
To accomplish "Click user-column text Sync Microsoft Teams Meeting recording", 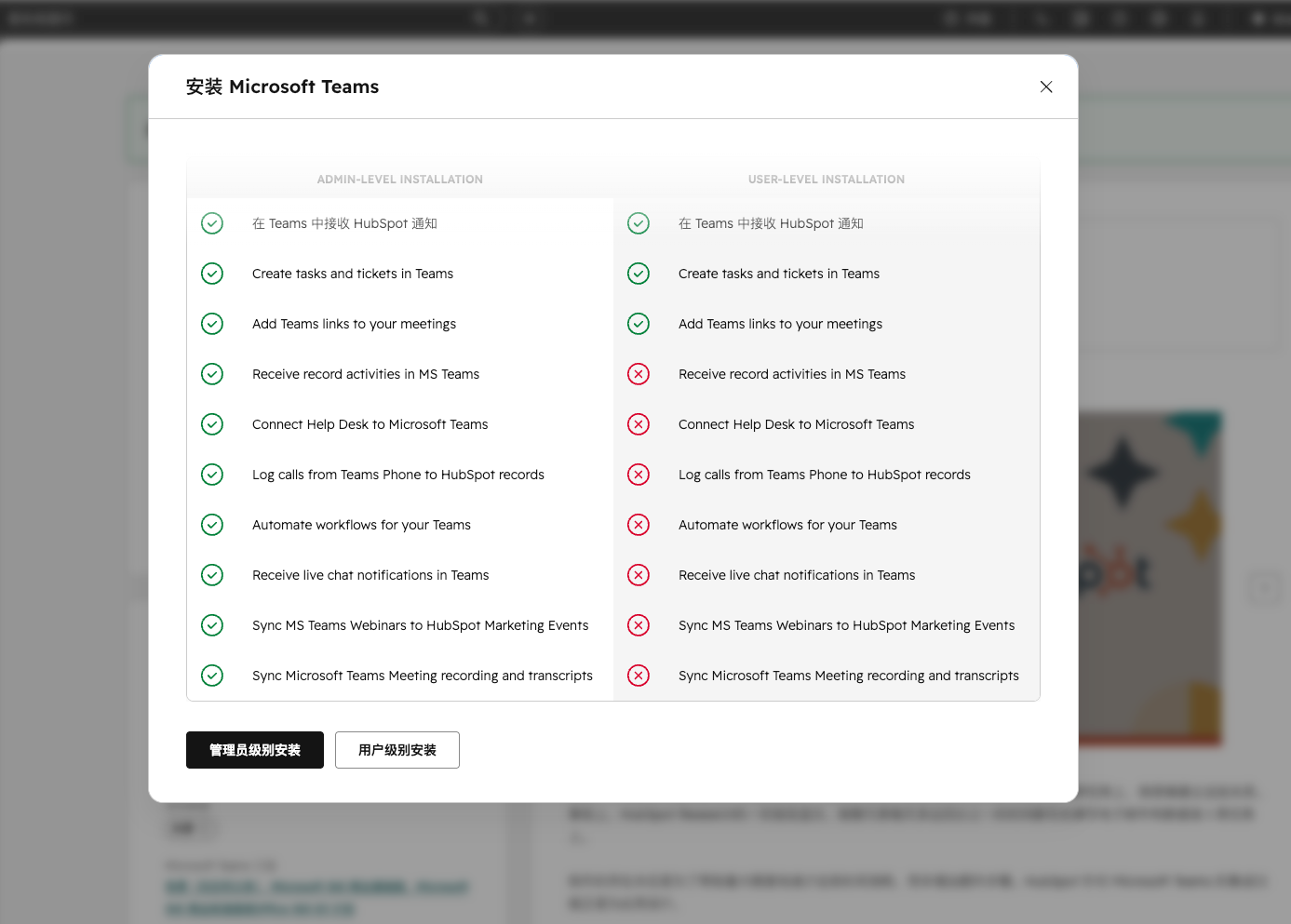I will (849, 676).
